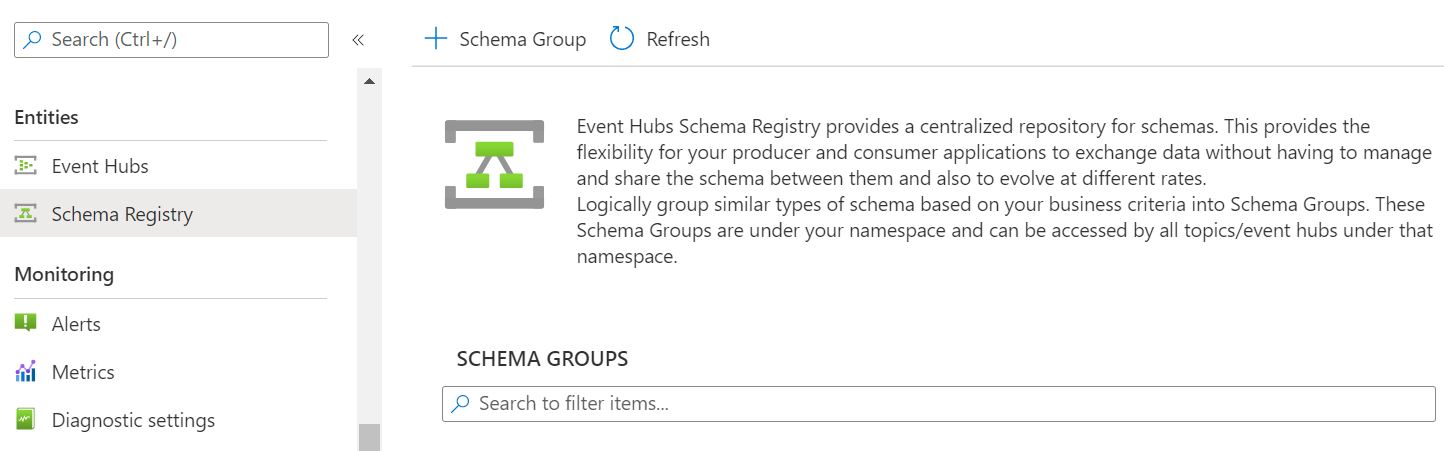Click the Metrics chart icon
This screenshot has height=451, width=1444.
click(26, 372)
